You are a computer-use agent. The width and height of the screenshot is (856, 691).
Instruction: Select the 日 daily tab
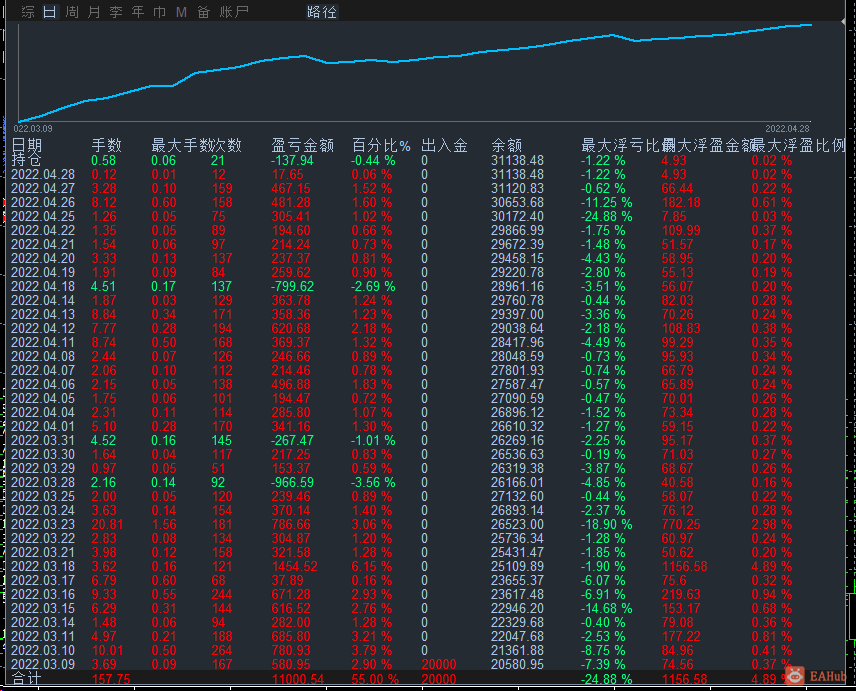click(50, 11)
